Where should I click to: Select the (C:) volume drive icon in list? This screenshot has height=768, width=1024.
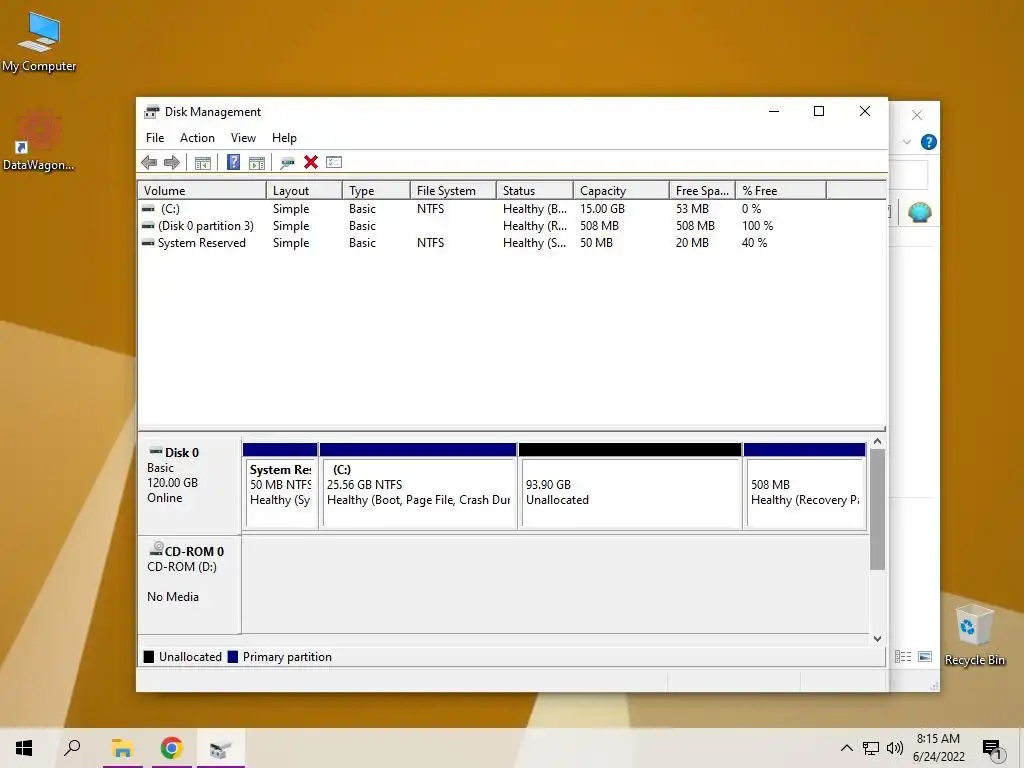click(148, 209)
